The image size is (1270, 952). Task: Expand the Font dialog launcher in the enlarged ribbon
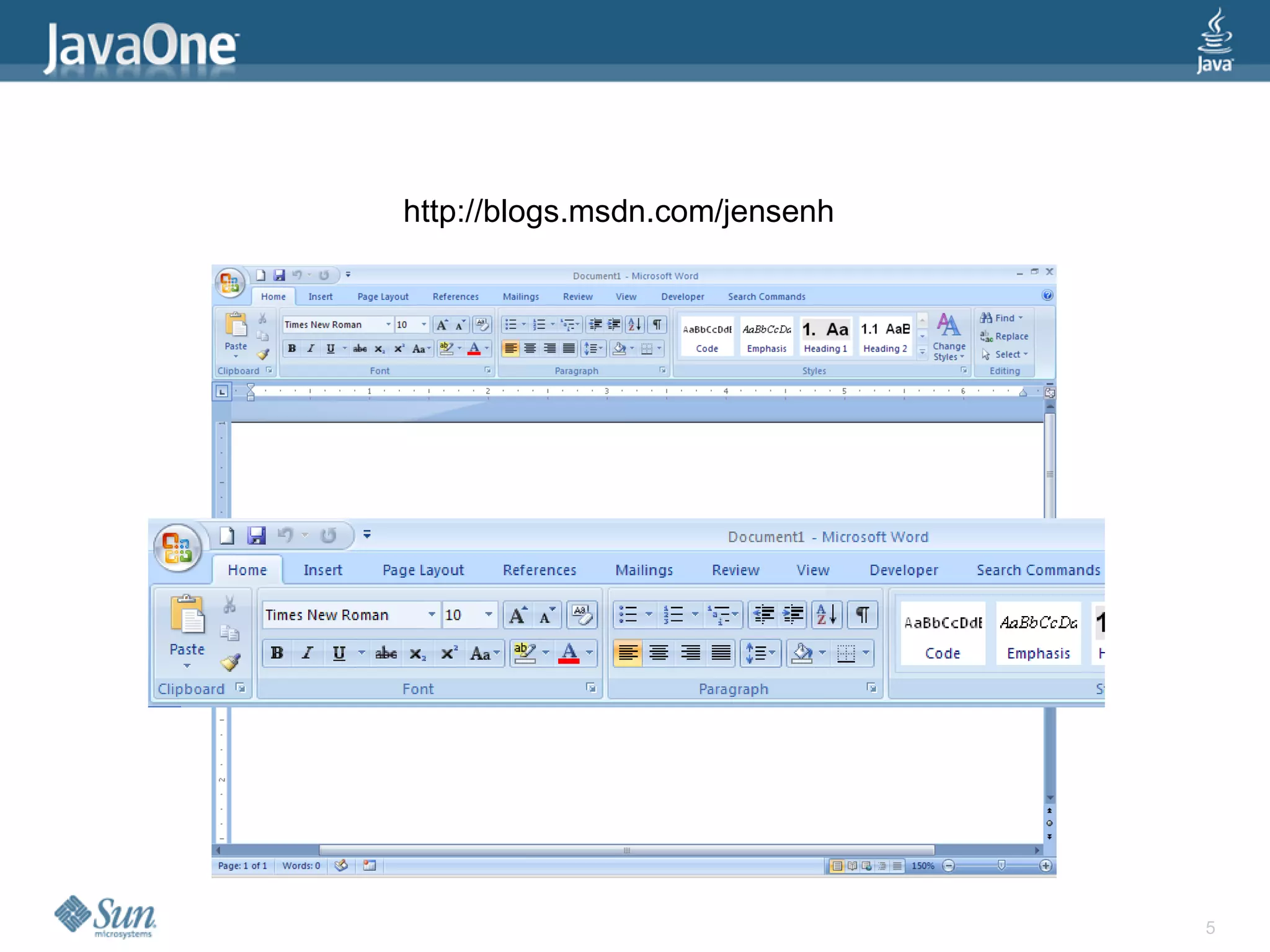coord(591,688)
